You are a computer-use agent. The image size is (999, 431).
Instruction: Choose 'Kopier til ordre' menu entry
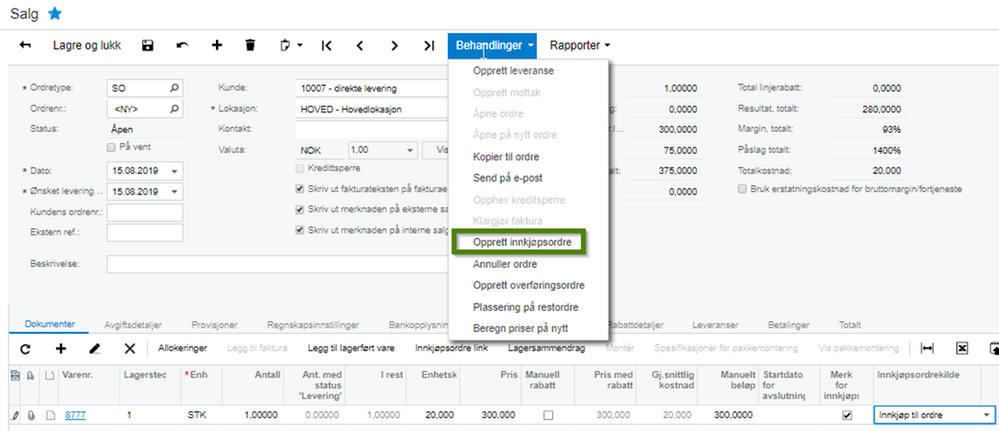tap(510, 156)
